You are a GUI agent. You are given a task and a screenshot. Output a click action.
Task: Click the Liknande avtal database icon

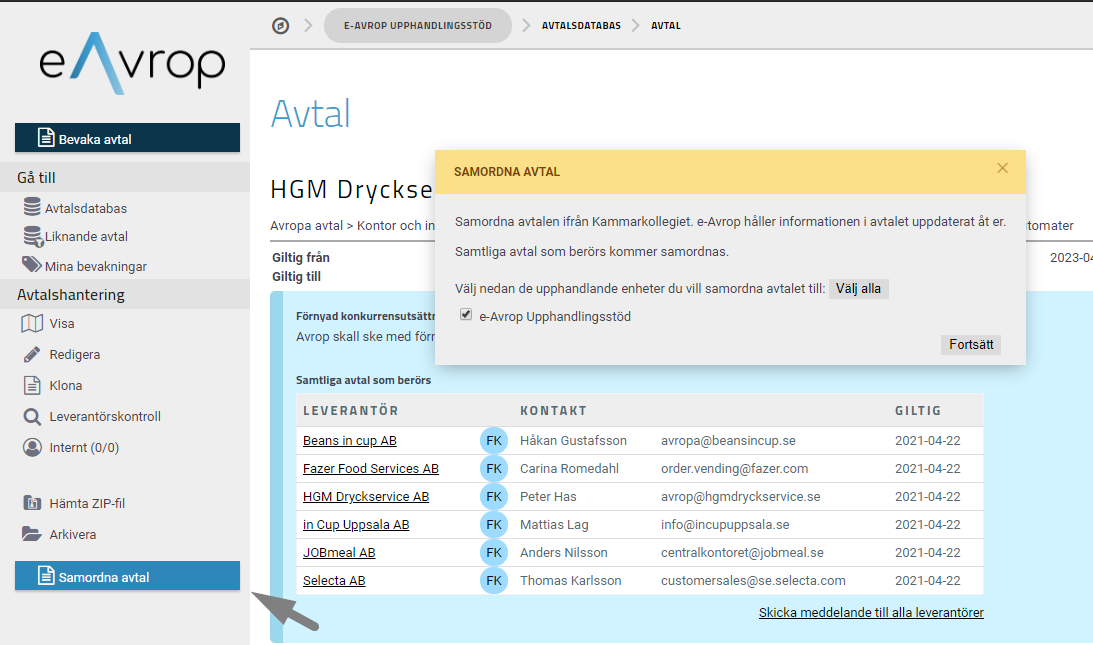(x=33, y=236)
